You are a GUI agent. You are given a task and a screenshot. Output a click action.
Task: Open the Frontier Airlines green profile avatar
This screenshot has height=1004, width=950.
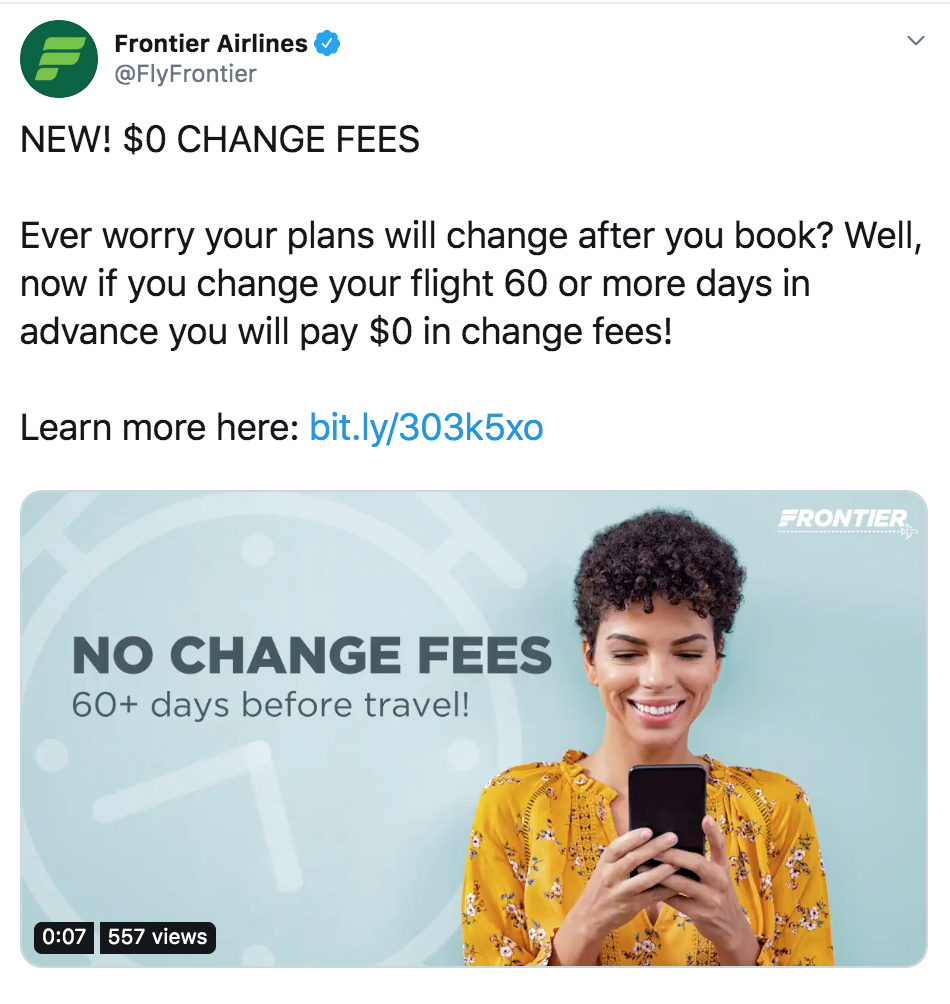[59, 59]
